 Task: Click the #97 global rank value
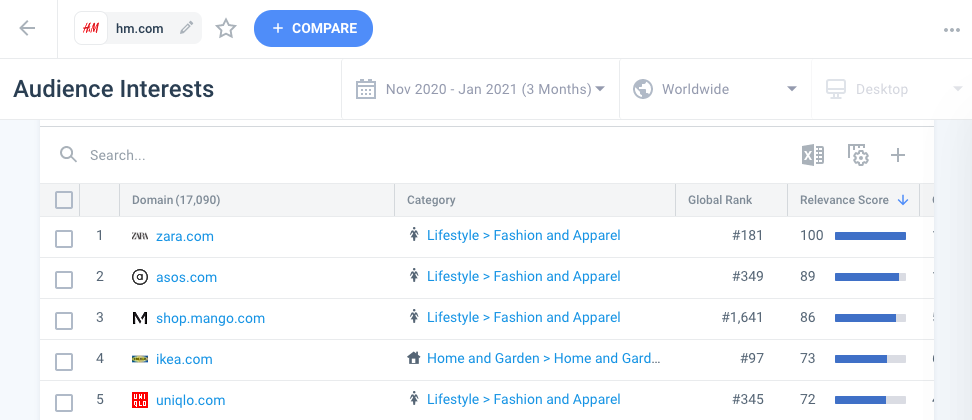[751, 358]
